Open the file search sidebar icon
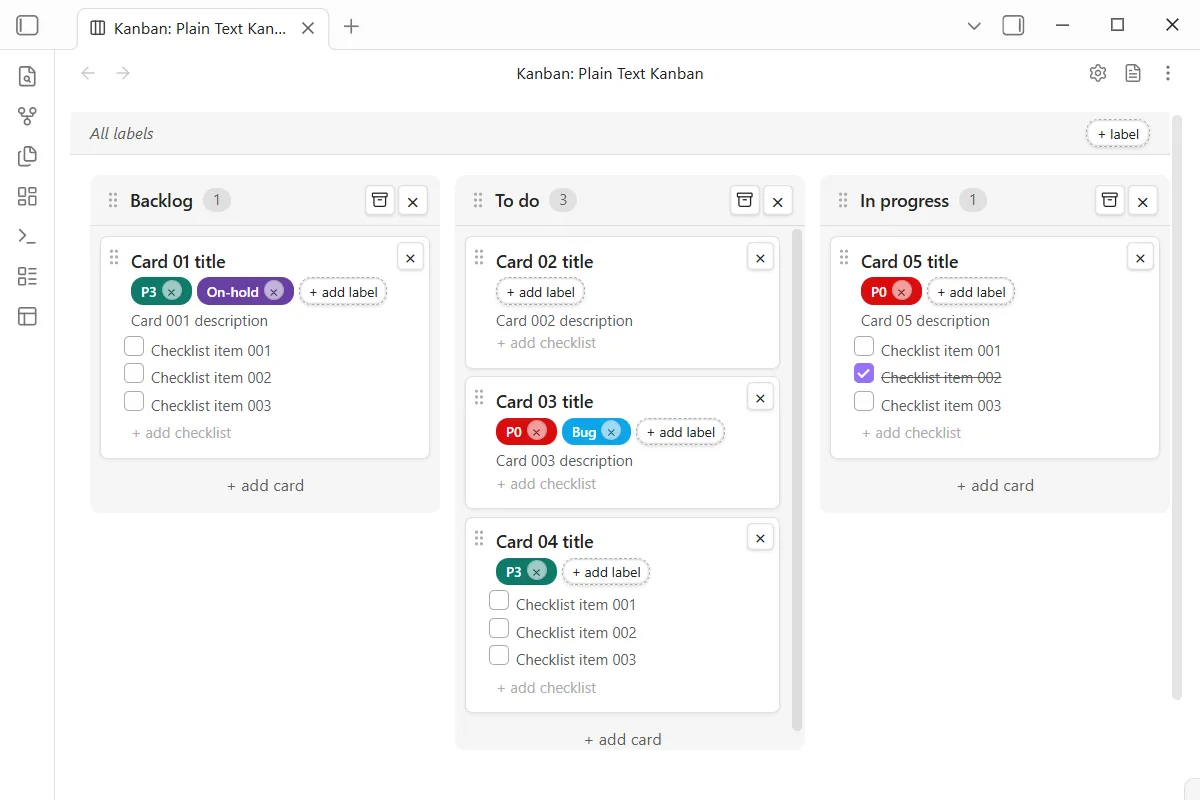1200x800 pixels. click(x=27, y=76)
